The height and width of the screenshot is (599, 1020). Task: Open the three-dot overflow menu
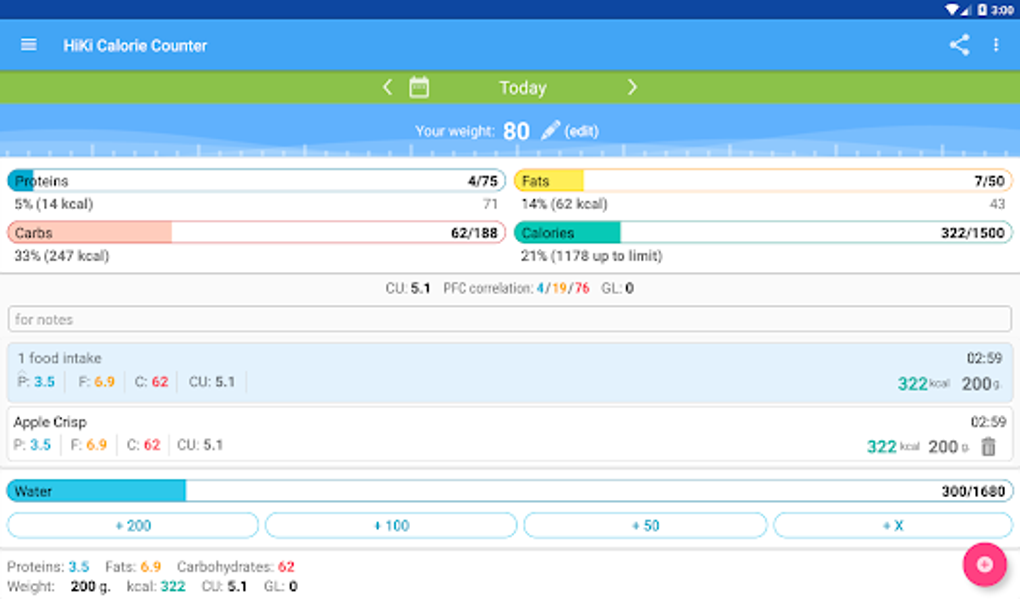coord(996,45)
